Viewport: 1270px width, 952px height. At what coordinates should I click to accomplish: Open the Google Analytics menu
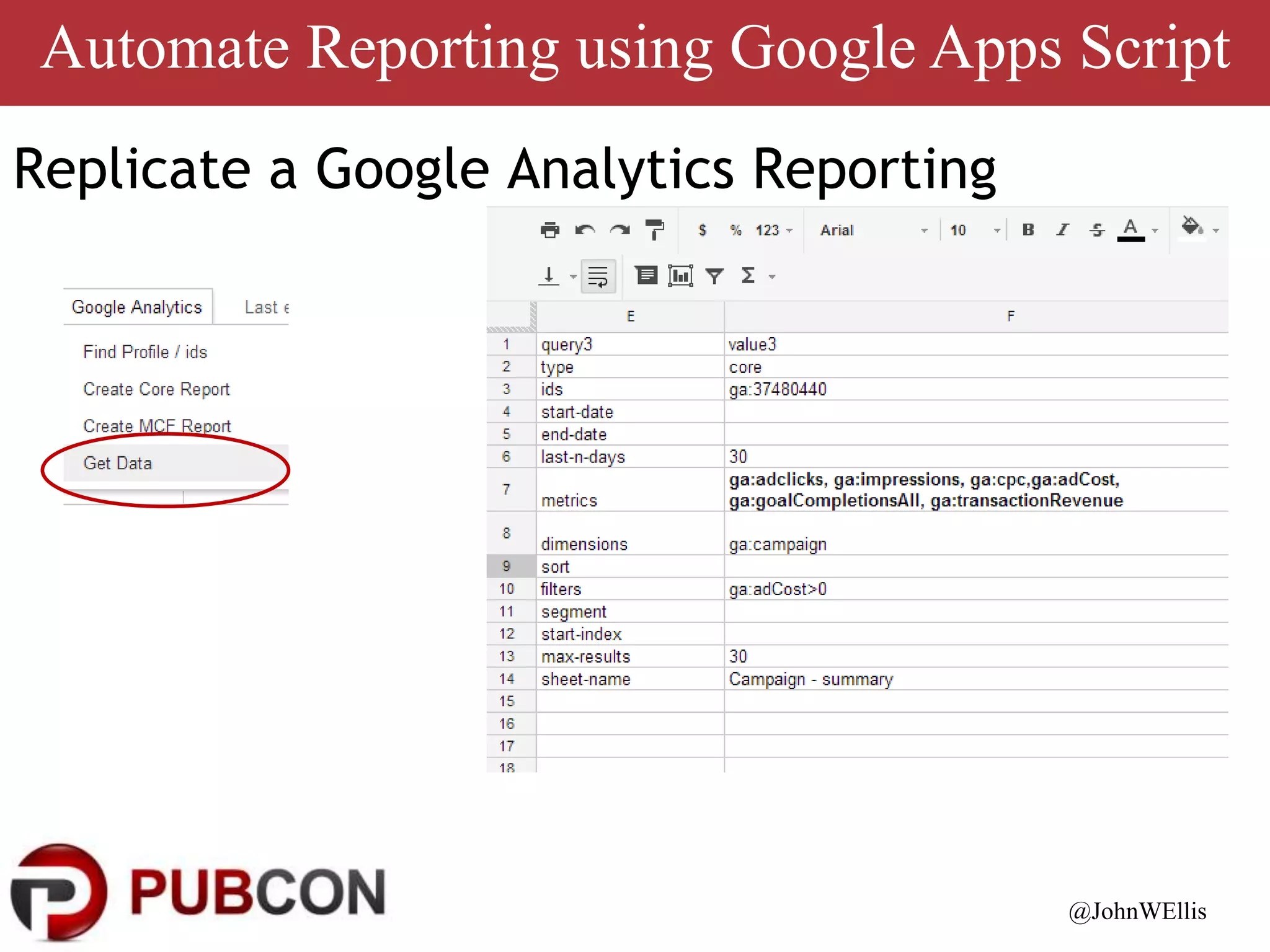click(138, 307)
